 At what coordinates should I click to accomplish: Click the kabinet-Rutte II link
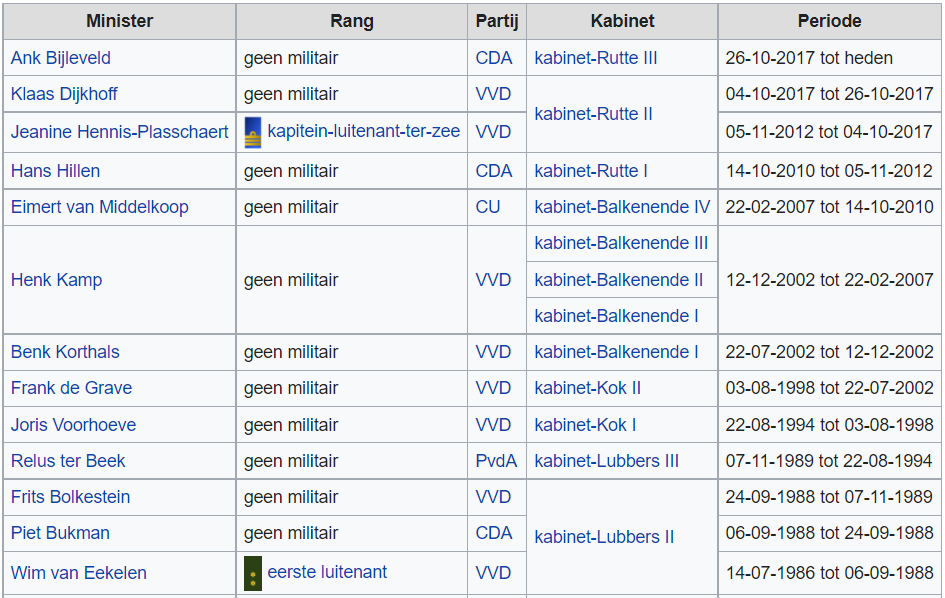593,114
